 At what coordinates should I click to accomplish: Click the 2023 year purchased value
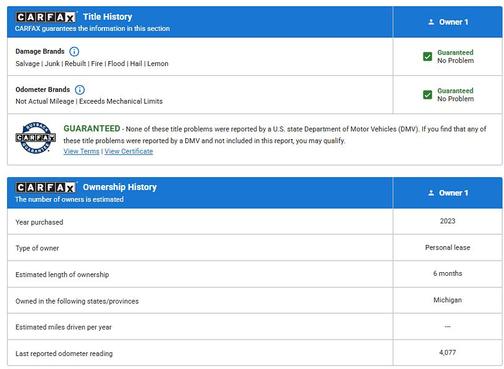pos(447,221)
